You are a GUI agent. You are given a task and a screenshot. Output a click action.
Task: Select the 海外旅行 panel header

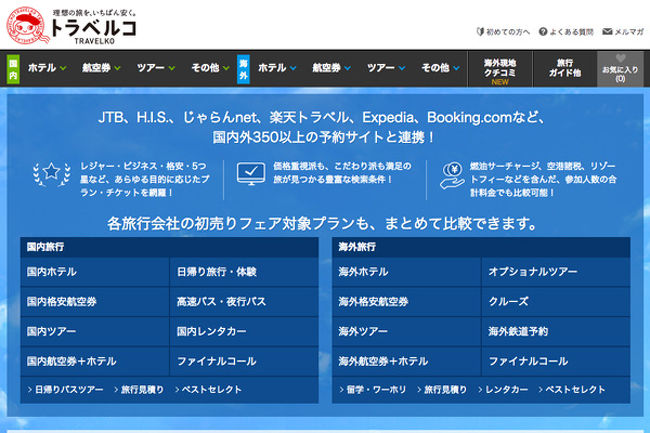point(481,247)
